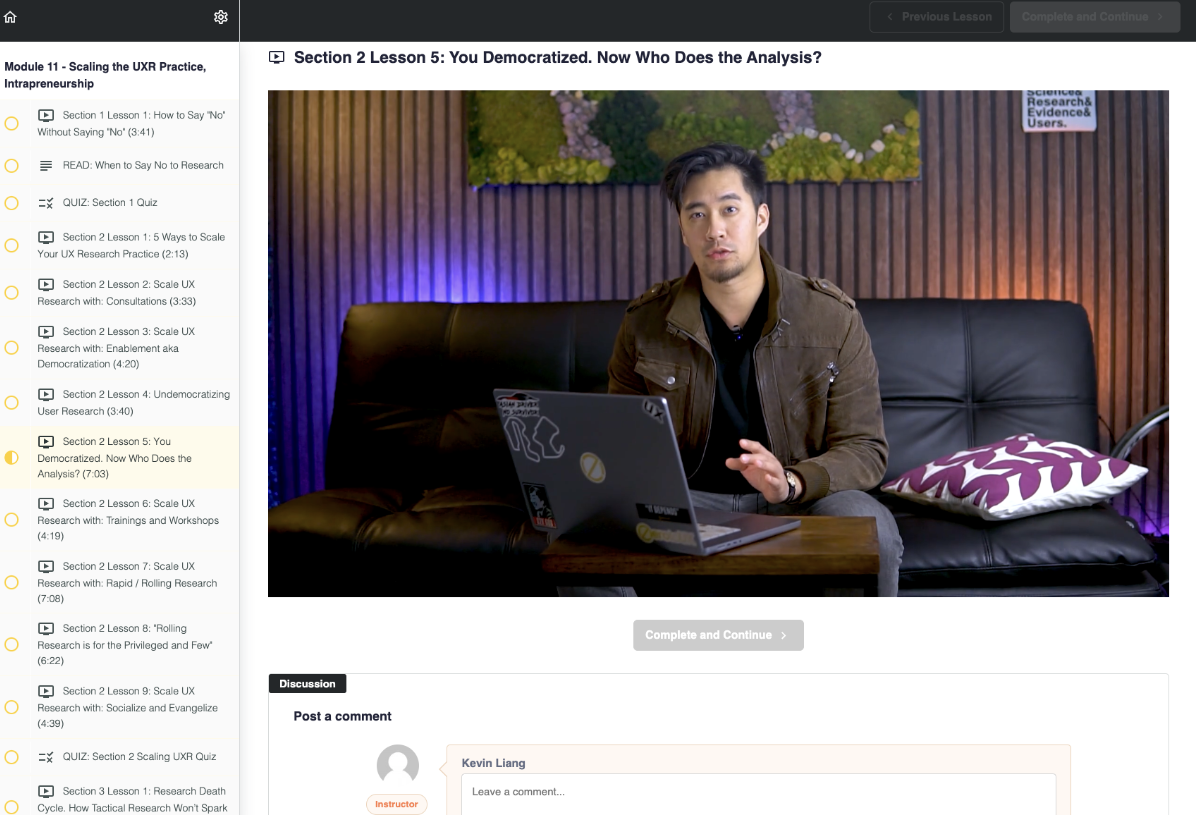The height and width of the screenshot is (816, 1196).
Task: Click video icon for Section 2 Lesson 5 sidebar
Action: point(46,442)
